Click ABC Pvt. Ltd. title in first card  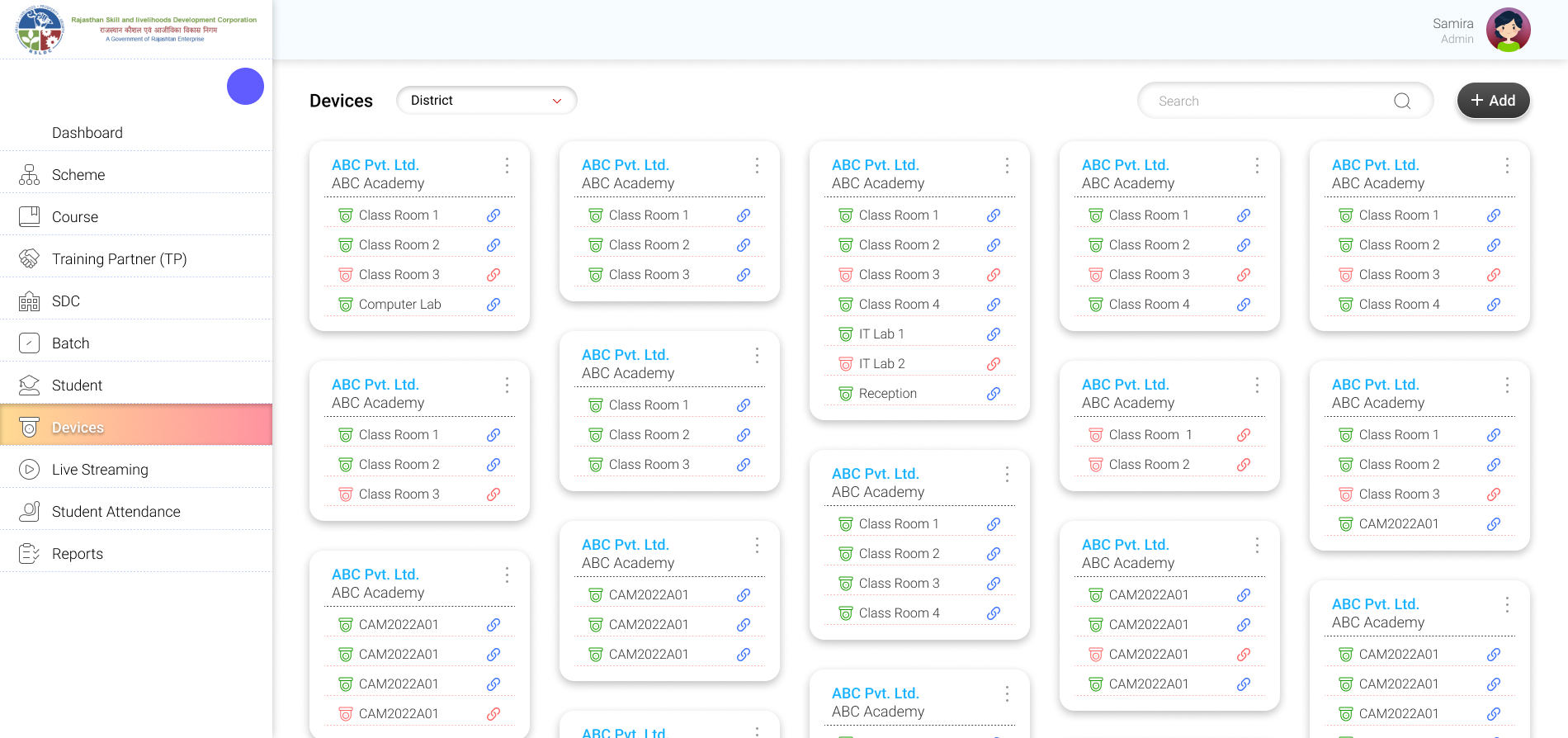(x=375, y=165)
